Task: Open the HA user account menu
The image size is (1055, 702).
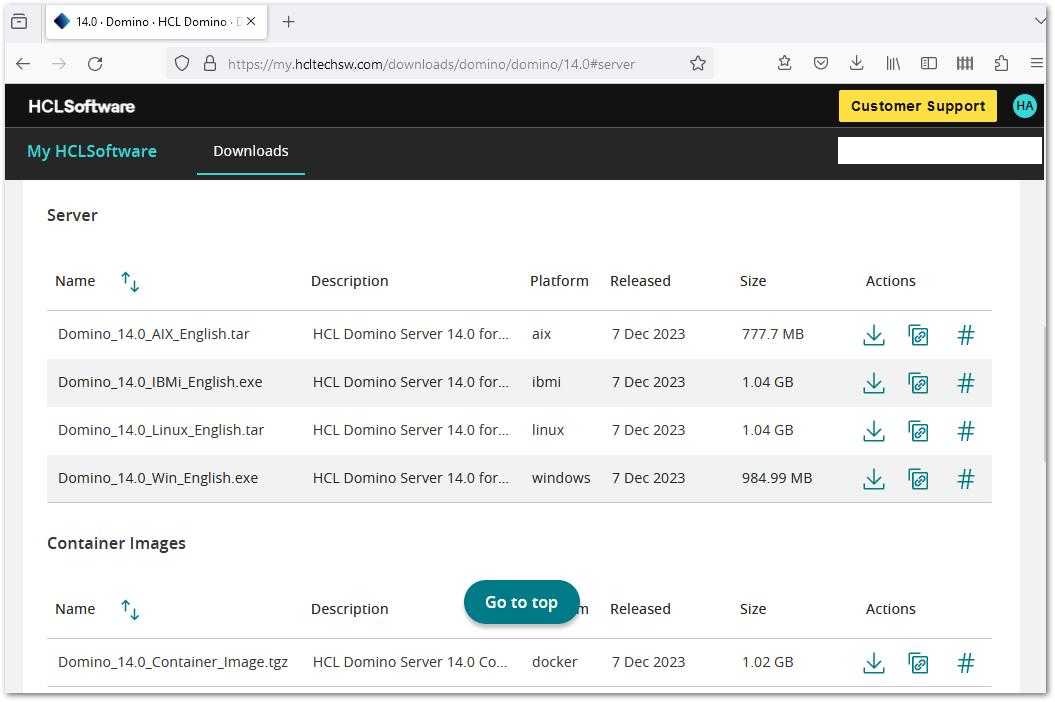Action: tap(1024, 106)
